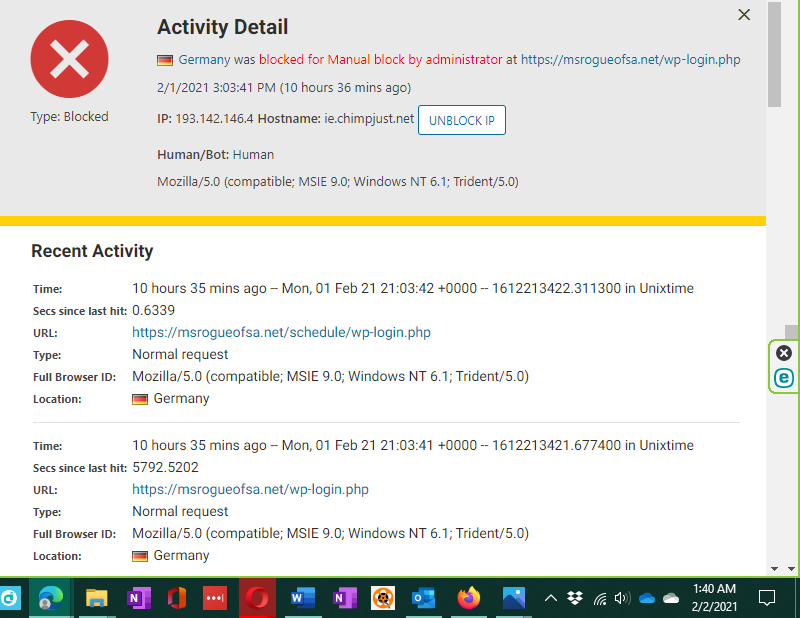This screenshot has height=618, width=800.
Task: Click the red Blocked status icon
Action: click(69, 59)
